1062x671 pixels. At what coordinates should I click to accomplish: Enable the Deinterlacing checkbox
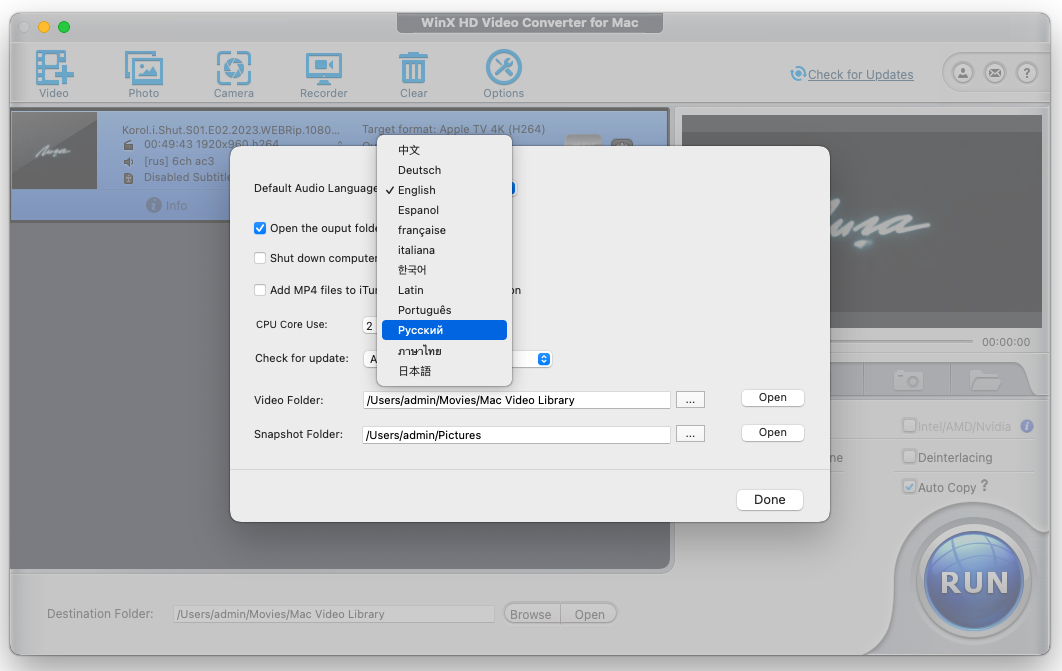(x=910, y=456)
